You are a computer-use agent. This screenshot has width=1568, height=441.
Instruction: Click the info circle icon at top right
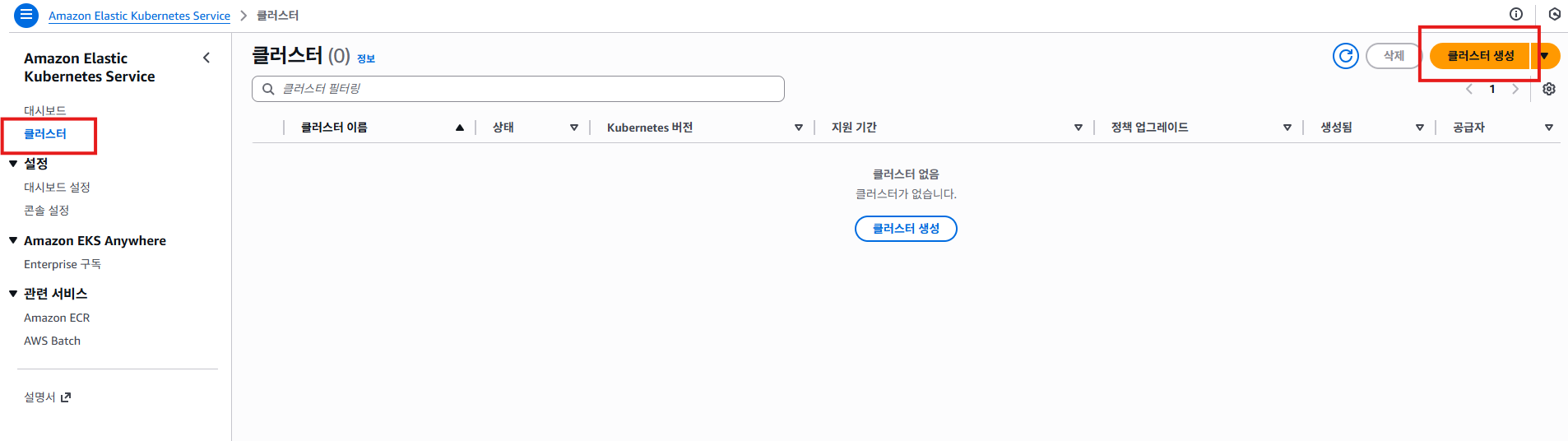(x=1516, y=14)
